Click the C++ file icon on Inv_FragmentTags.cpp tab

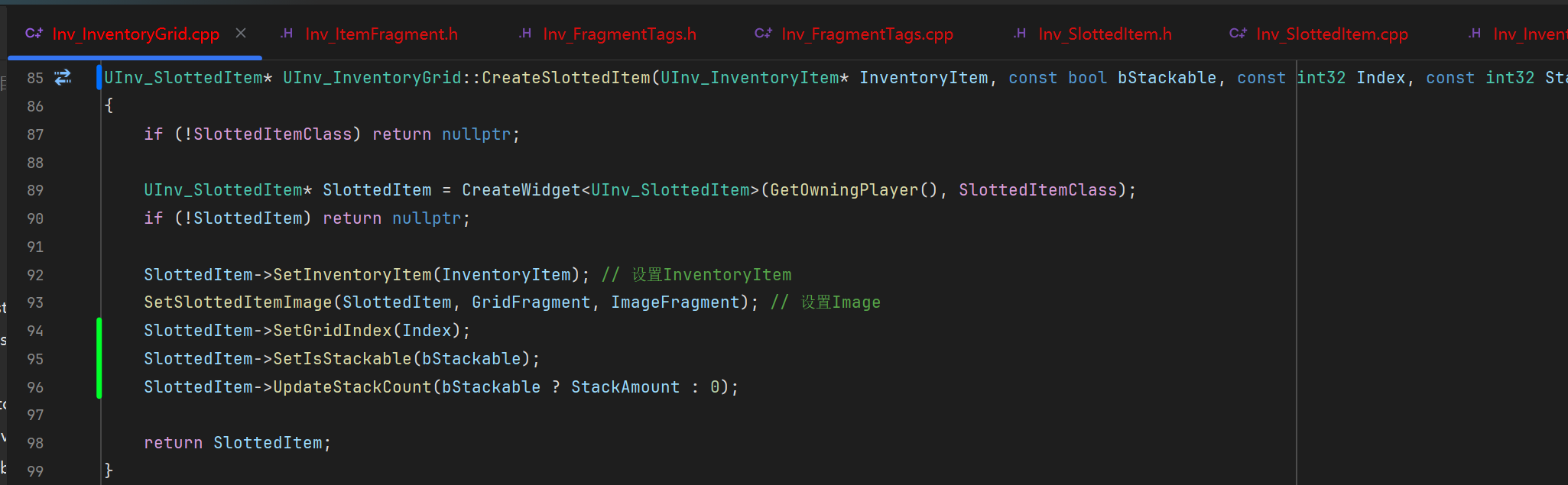pyautogui.click(x=763, y=33)
